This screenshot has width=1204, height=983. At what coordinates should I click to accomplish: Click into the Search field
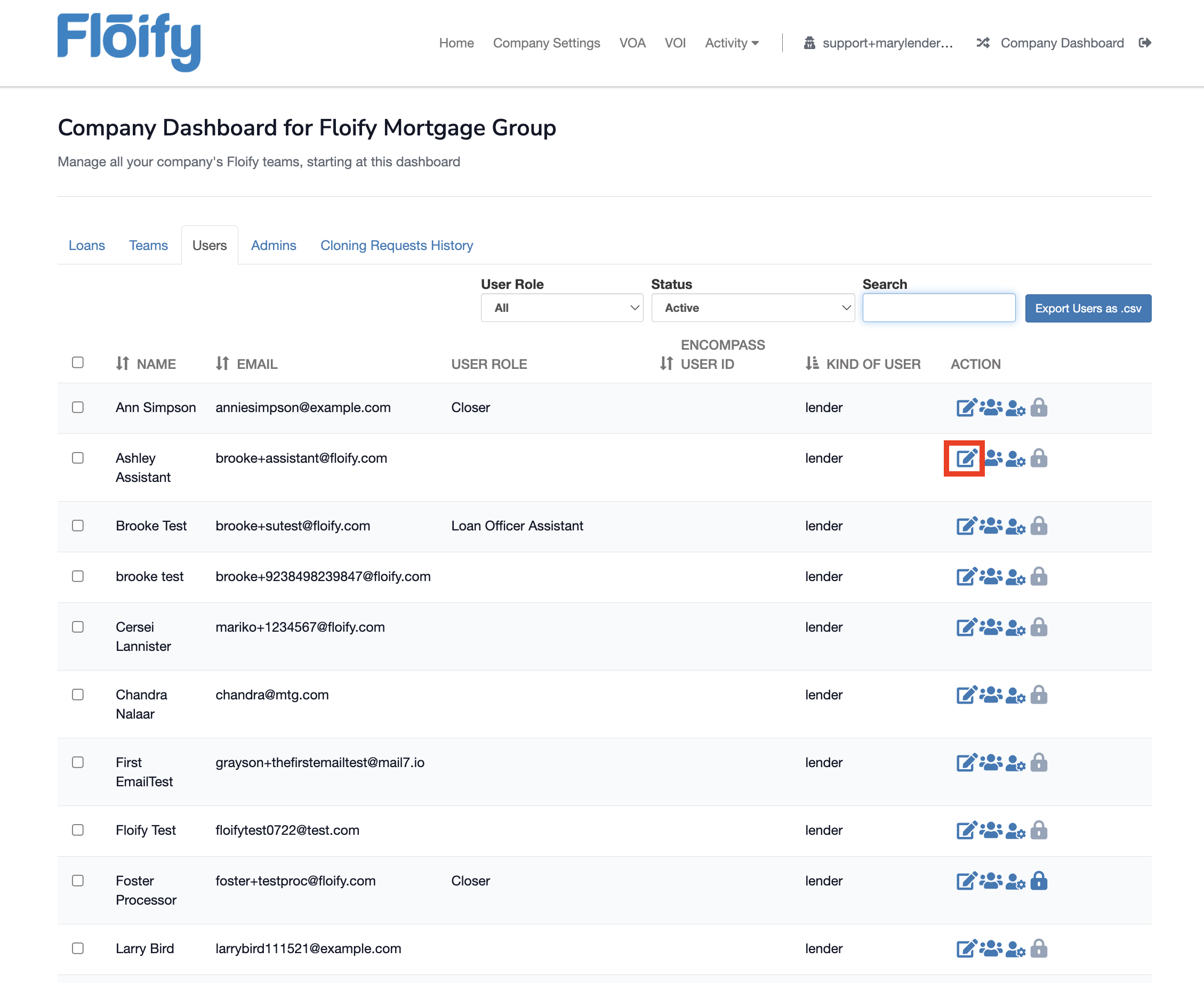coord(938,308)
